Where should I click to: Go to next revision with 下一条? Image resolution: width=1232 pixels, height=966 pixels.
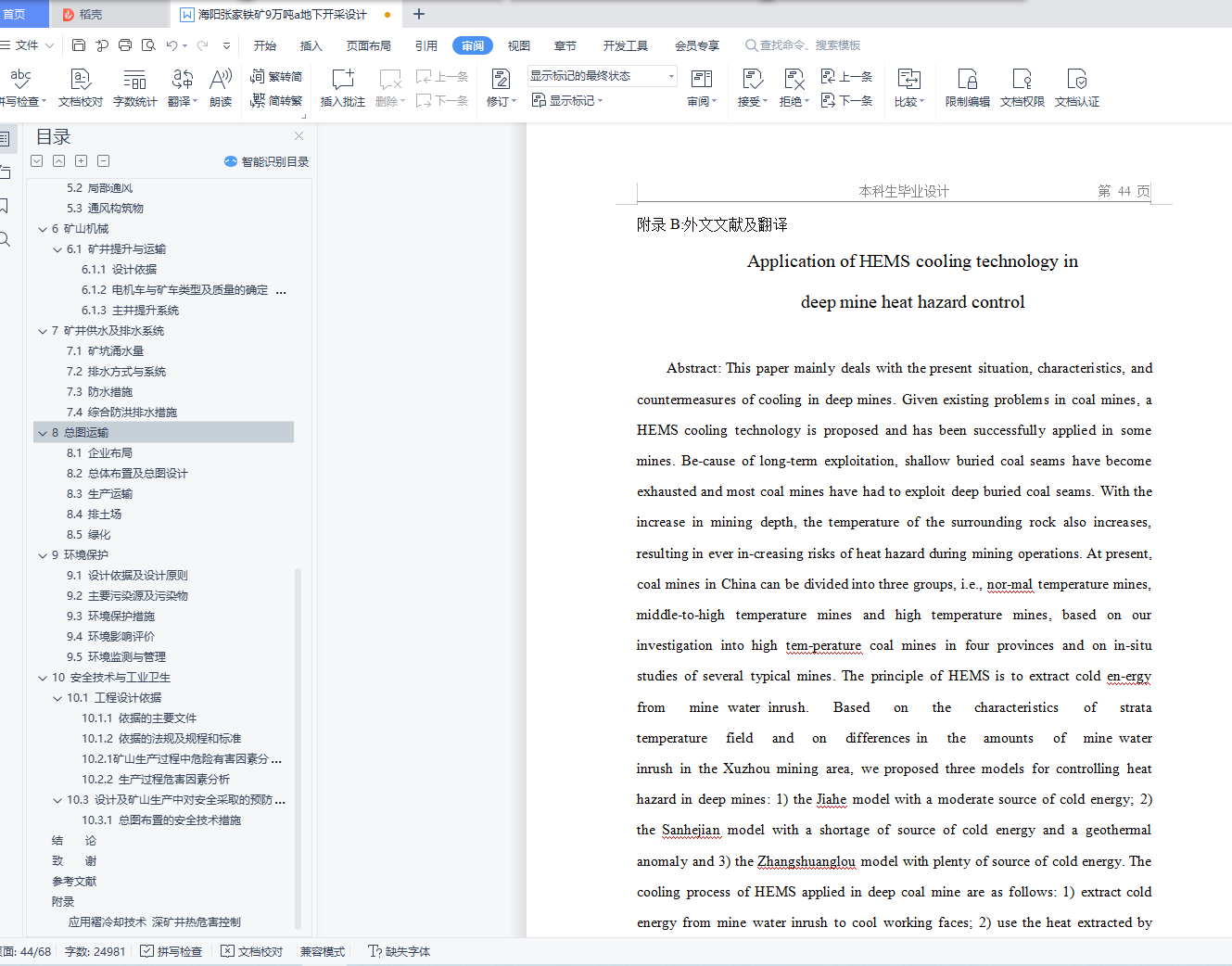click(x=846, y=100)
